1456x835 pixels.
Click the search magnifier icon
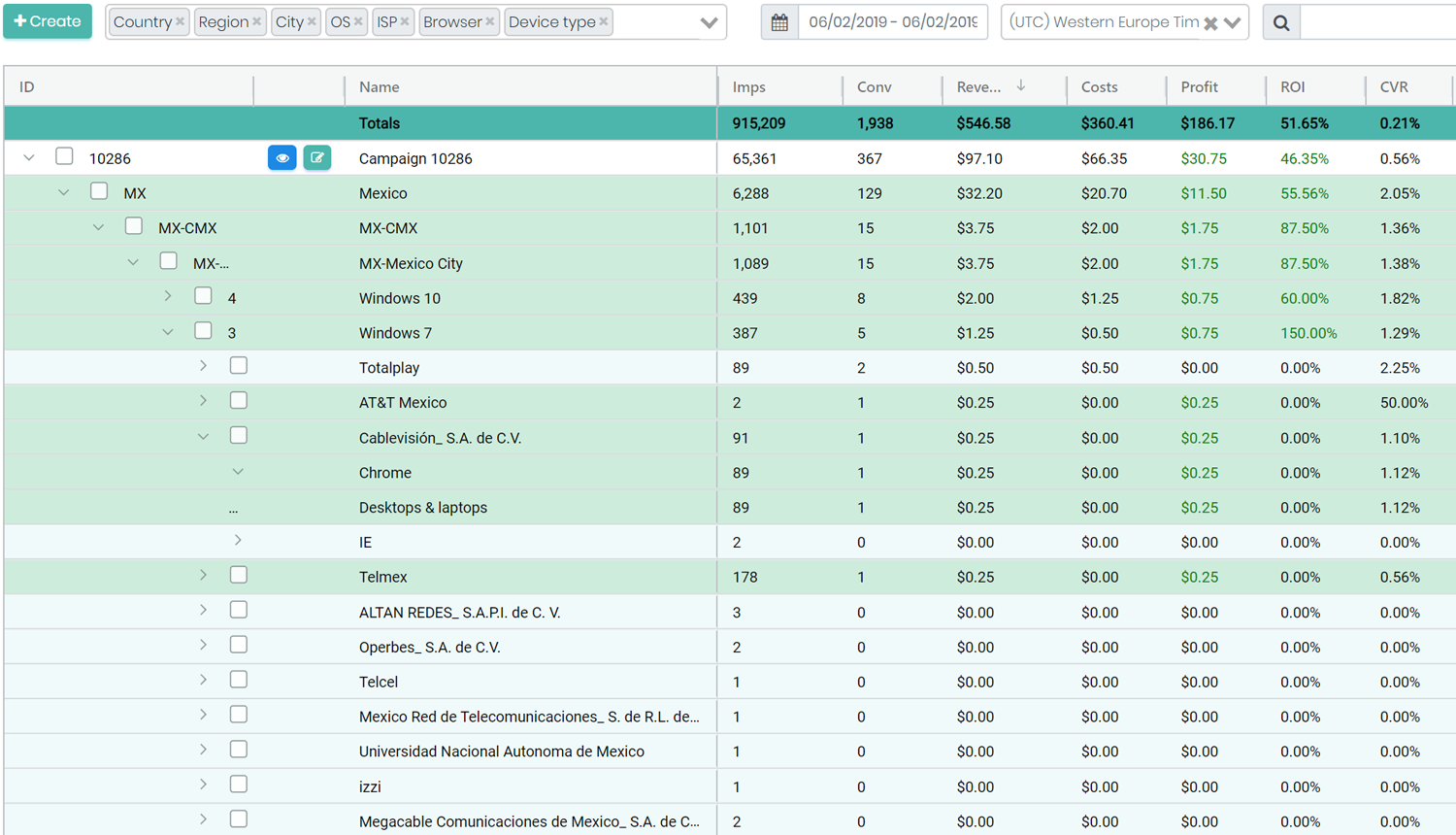coord(1281,22)
